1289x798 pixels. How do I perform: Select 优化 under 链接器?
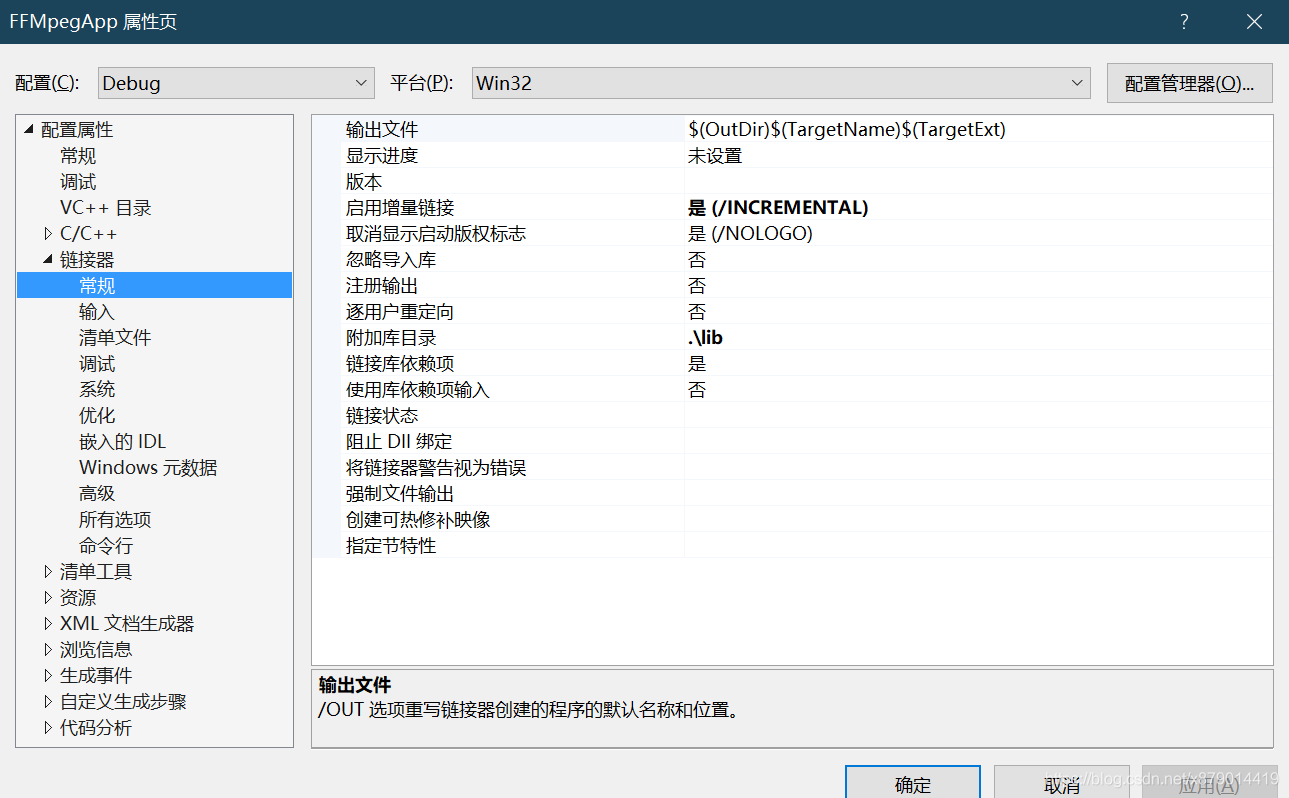click(97, 415)
